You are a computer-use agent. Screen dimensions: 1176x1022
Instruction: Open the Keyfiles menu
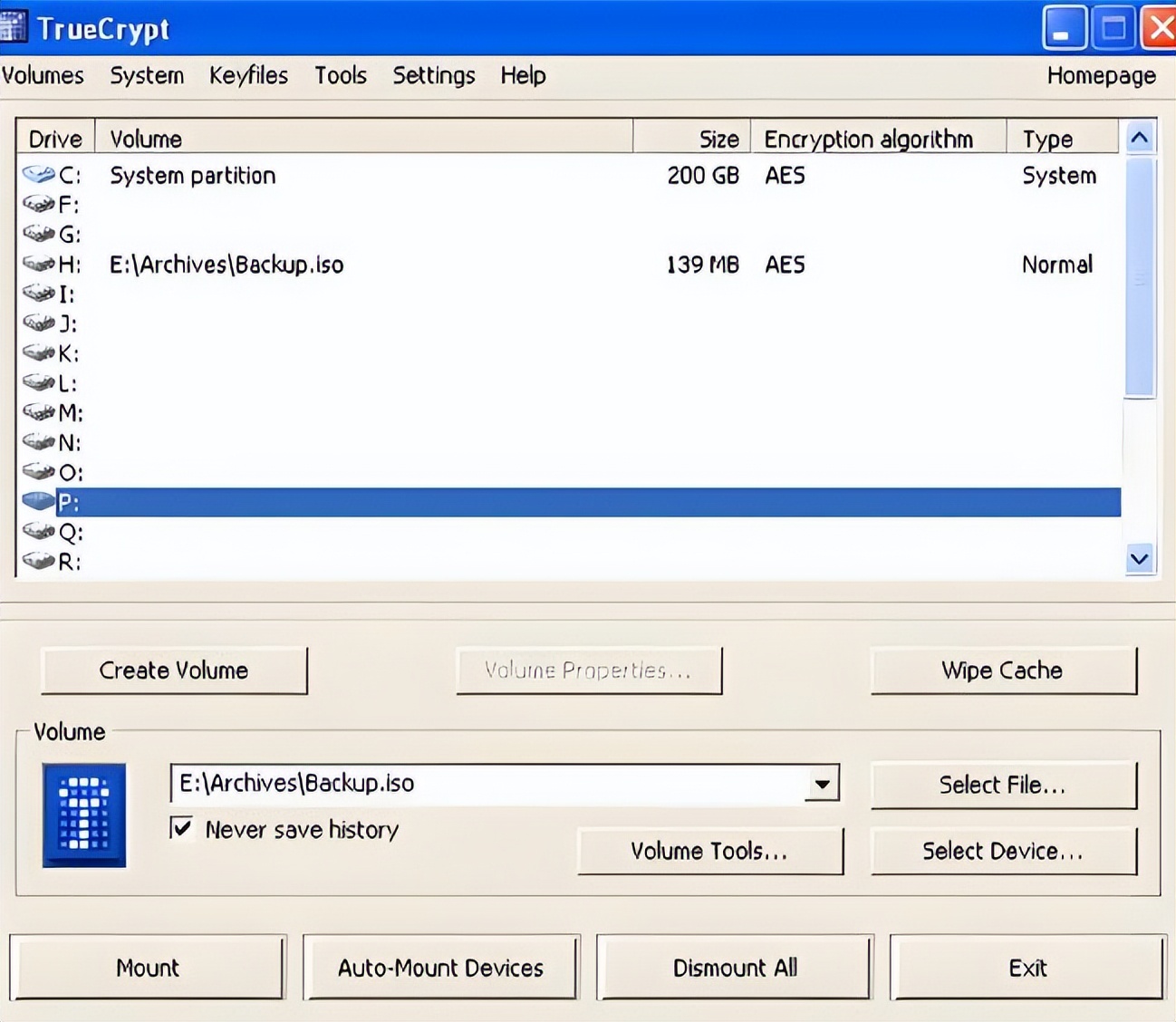[248, 75]
